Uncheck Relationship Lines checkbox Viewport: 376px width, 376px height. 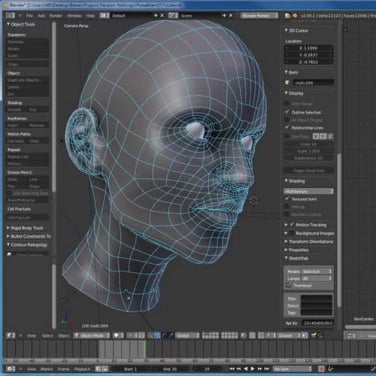(287, 127)
